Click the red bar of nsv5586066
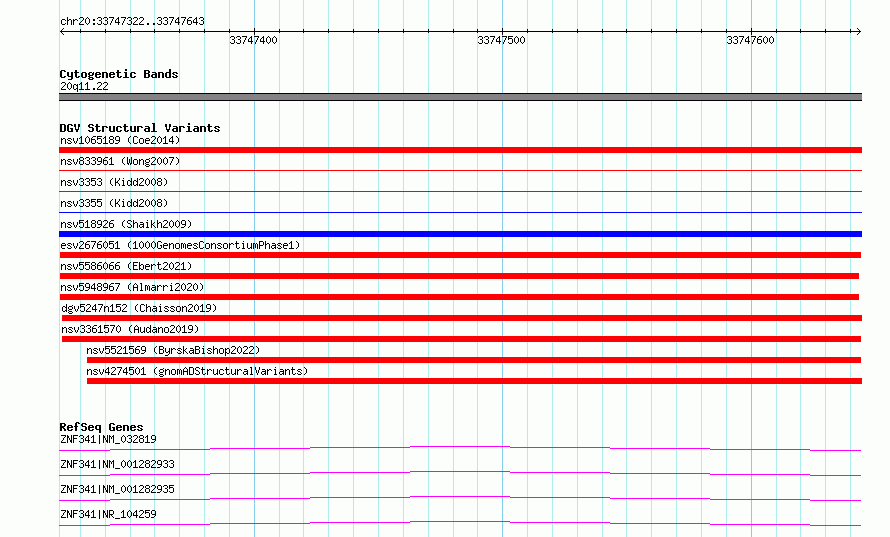The image size is (890, 537). (x=459, y=276)
